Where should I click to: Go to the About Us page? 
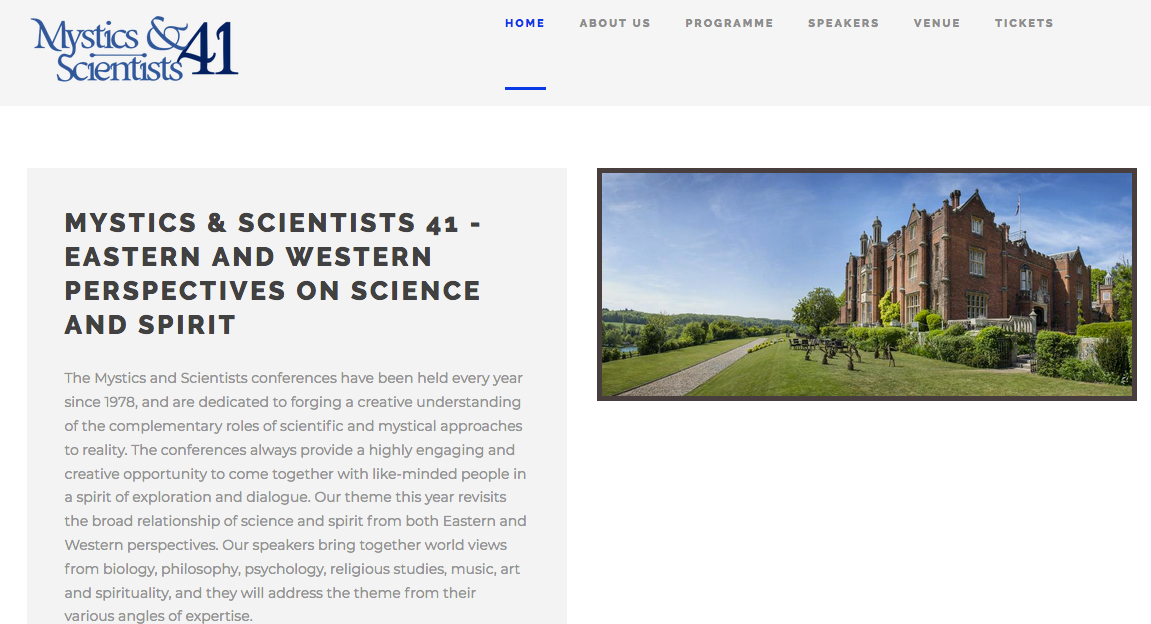(x=615, y=23)
